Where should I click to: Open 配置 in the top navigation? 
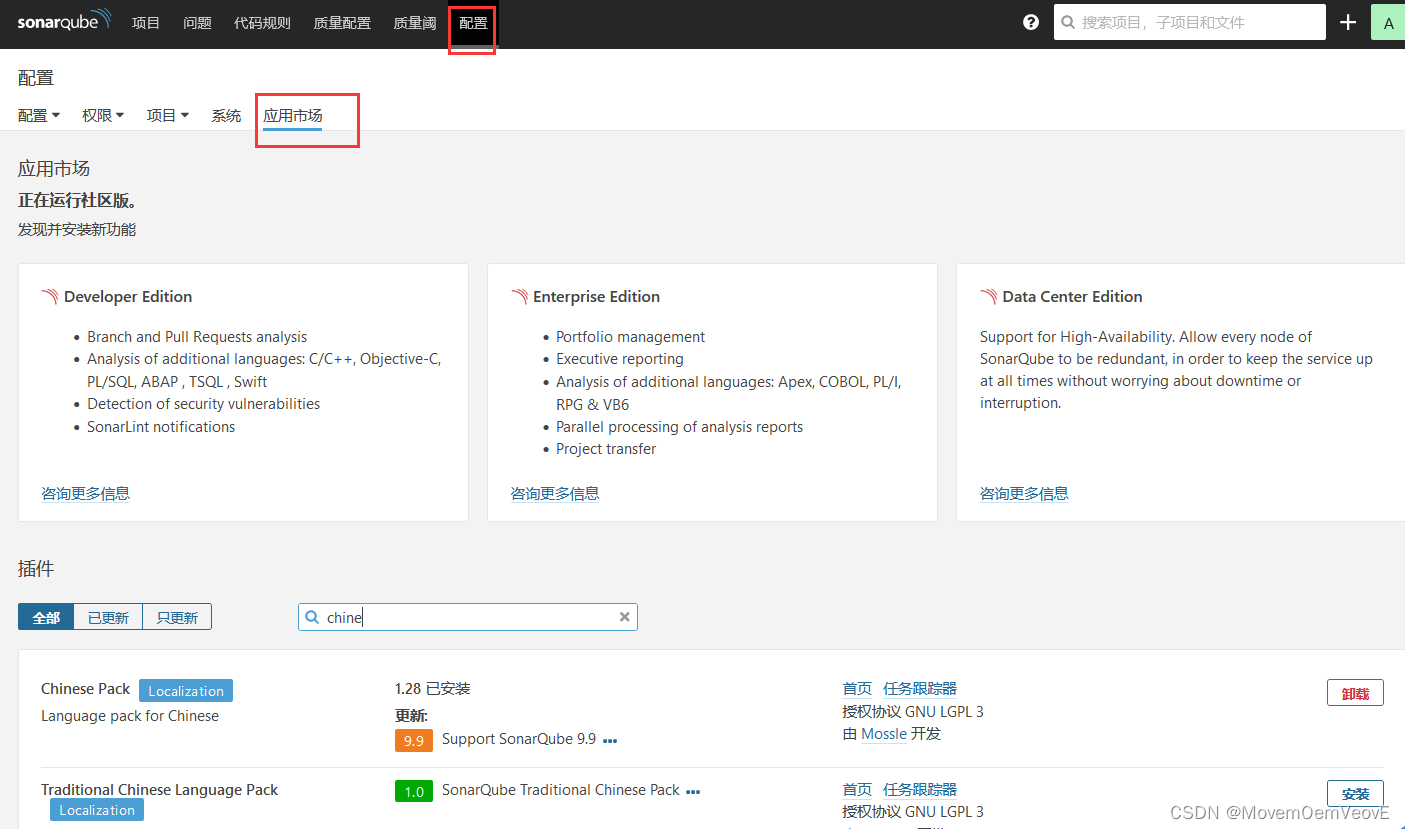point(473,22)
